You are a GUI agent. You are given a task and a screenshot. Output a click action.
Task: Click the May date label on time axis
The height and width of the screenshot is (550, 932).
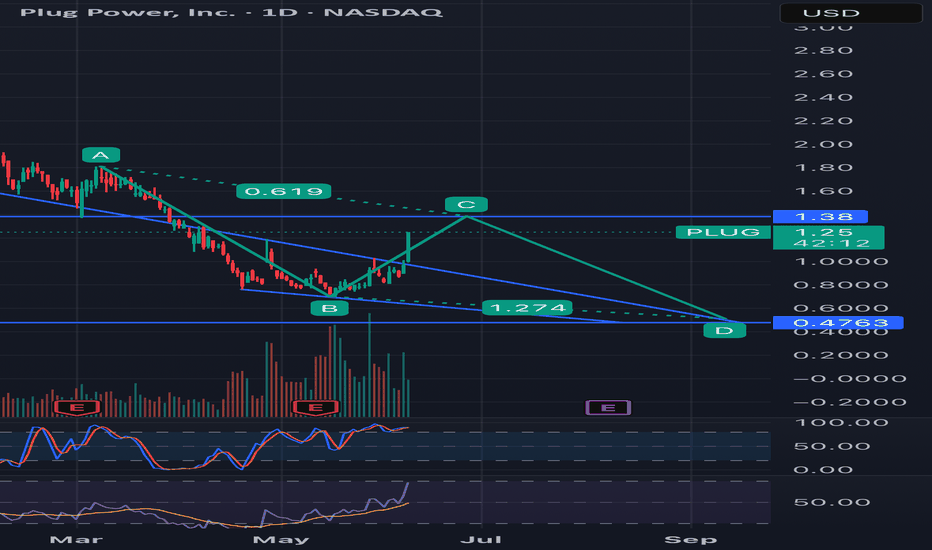(281, 539)
